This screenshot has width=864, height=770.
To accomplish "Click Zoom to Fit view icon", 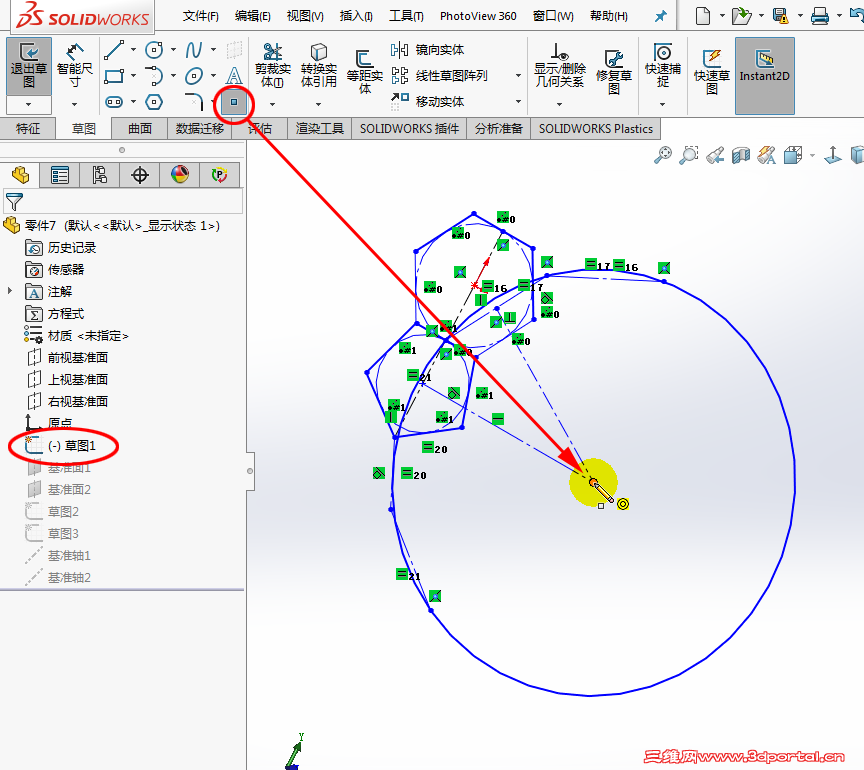I will tap(663, 155).
